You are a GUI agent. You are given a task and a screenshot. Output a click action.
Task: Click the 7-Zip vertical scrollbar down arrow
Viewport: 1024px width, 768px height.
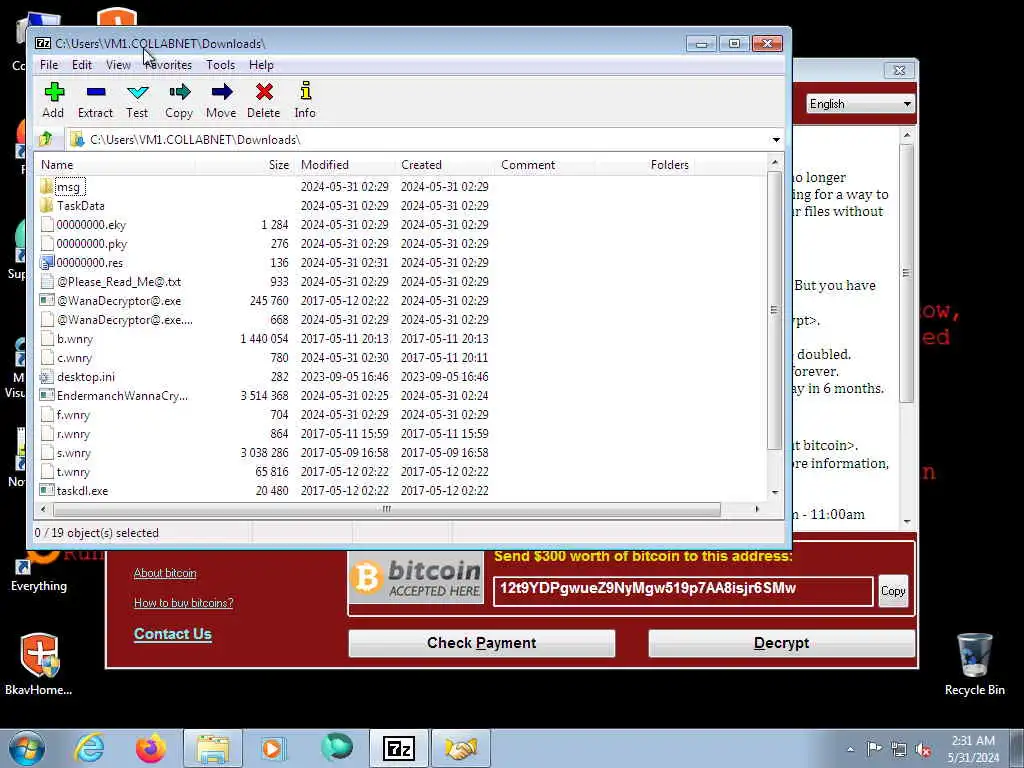pyautogui.click(x=775, y=493)
